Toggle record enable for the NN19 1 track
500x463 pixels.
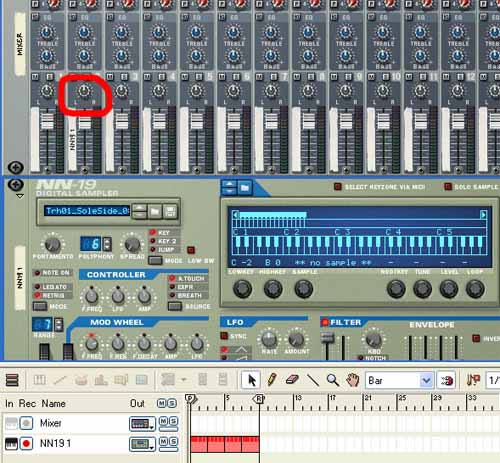click(26, 444)
